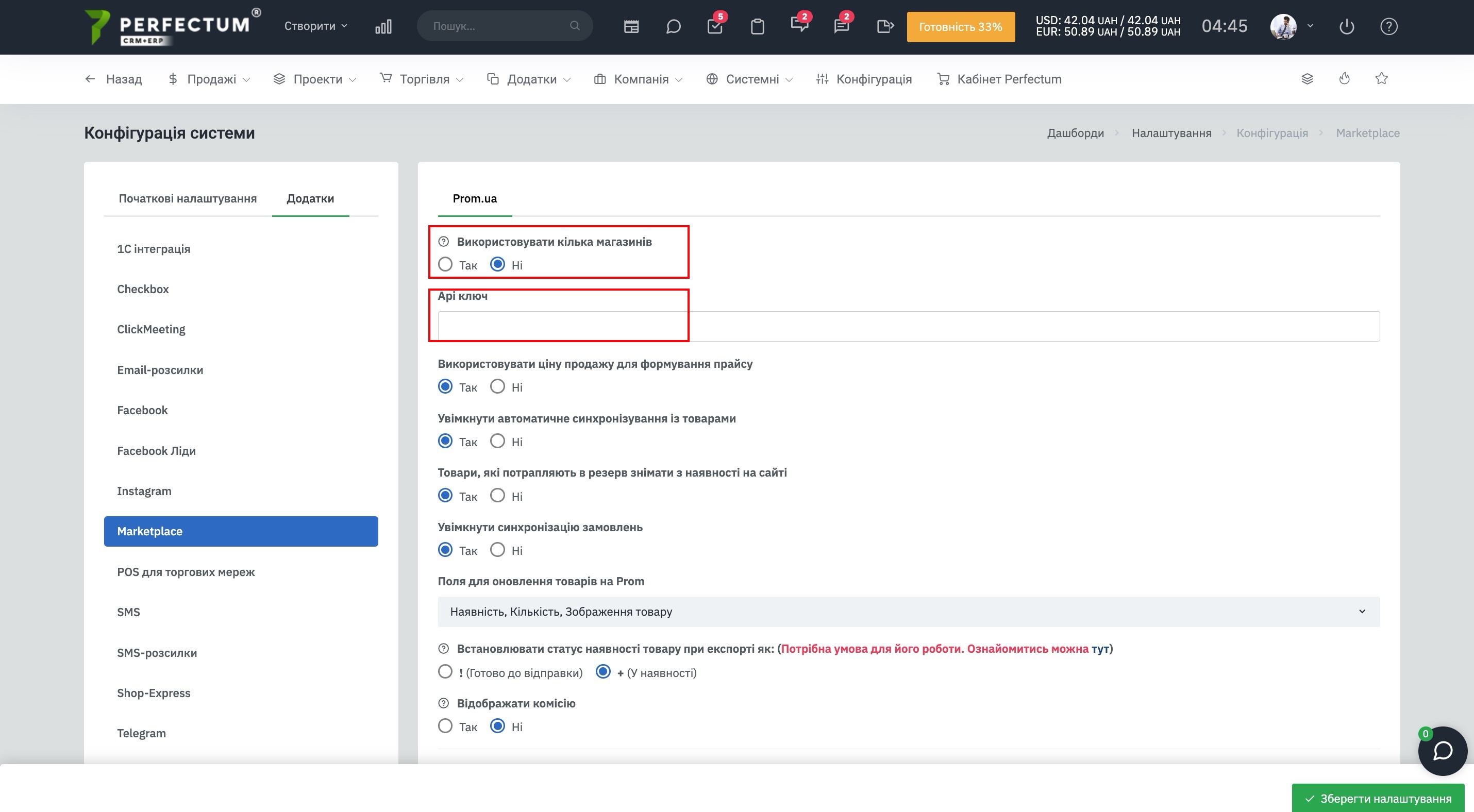Click the user avatar picture
Viewport: 1474px width, 812px height.
point(1283,26)
